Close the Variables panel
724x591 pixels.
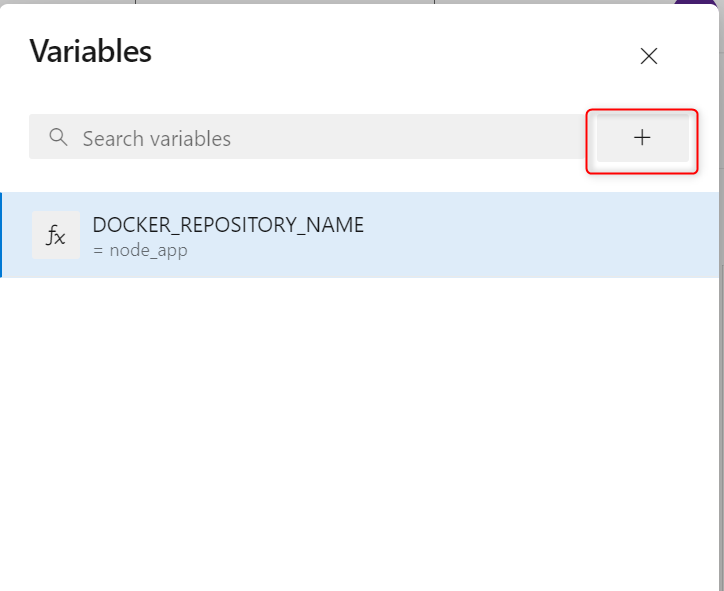coord(649,56)
